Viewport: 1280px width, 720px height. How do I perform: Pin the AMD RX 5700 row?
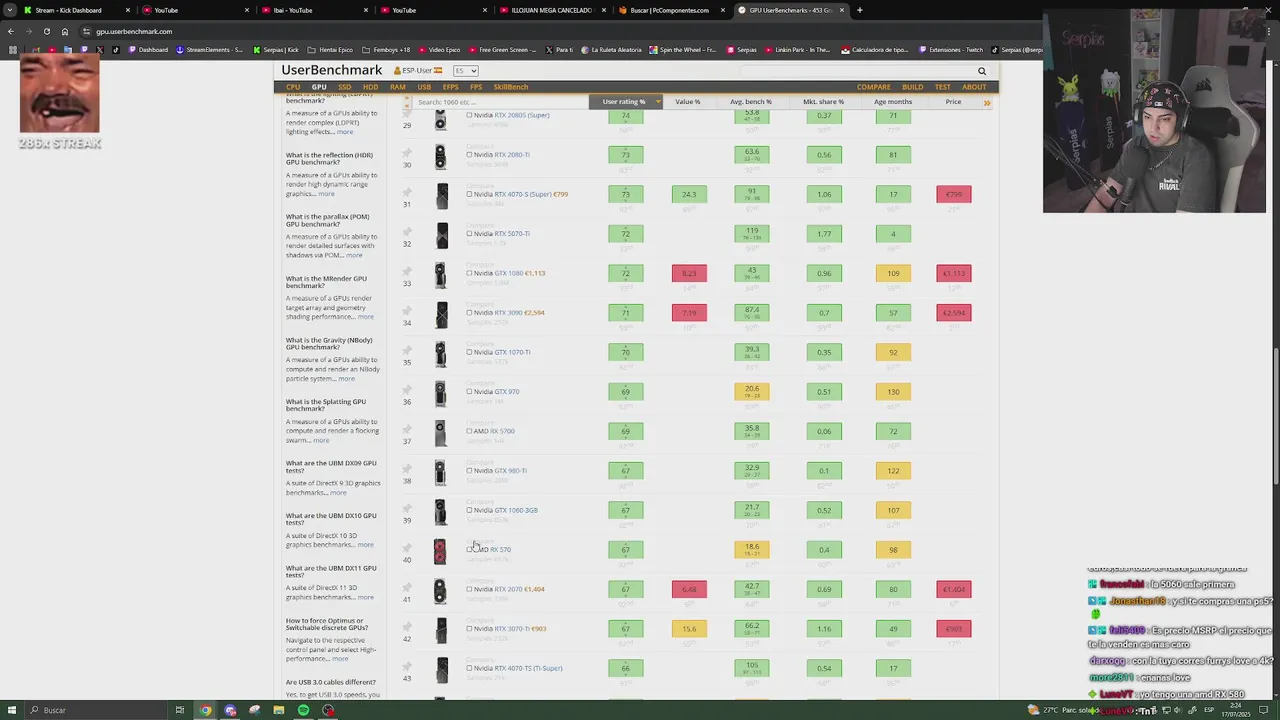pyautogui.click(x=407, y=430)
